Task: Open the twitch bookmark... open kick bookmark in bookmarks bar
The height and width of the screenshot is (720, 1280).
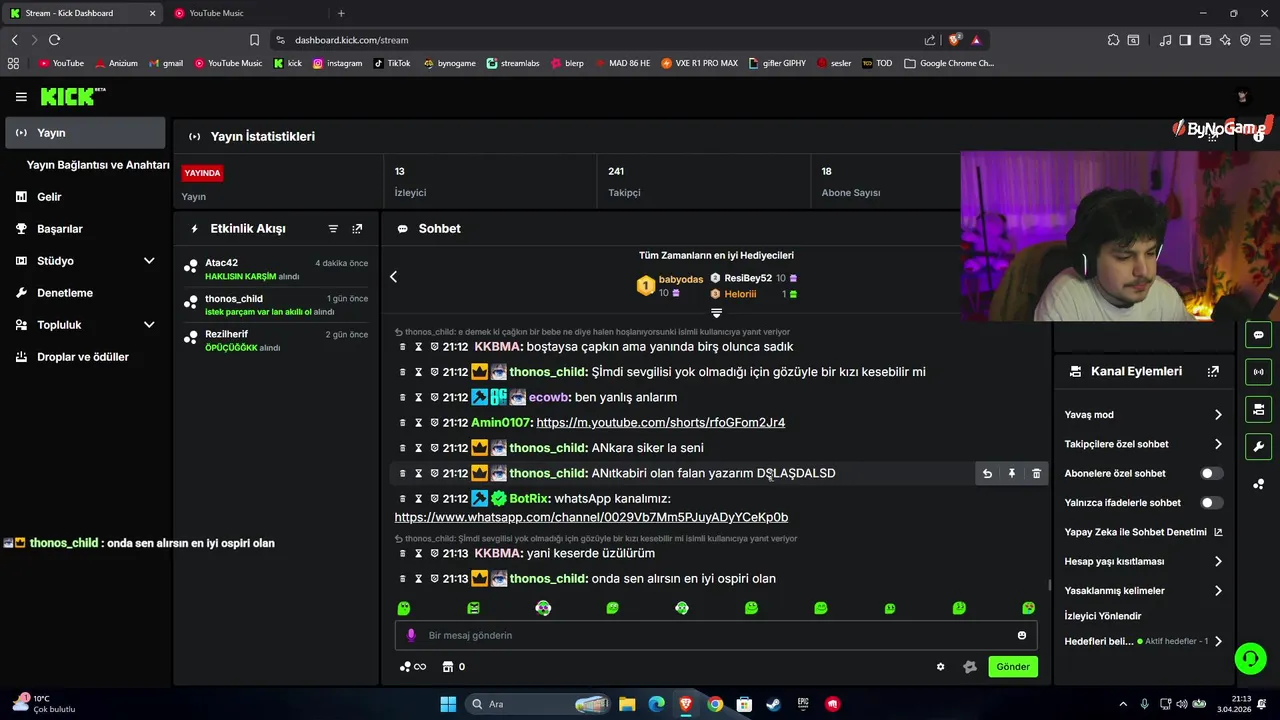Action: coord(288,63)
